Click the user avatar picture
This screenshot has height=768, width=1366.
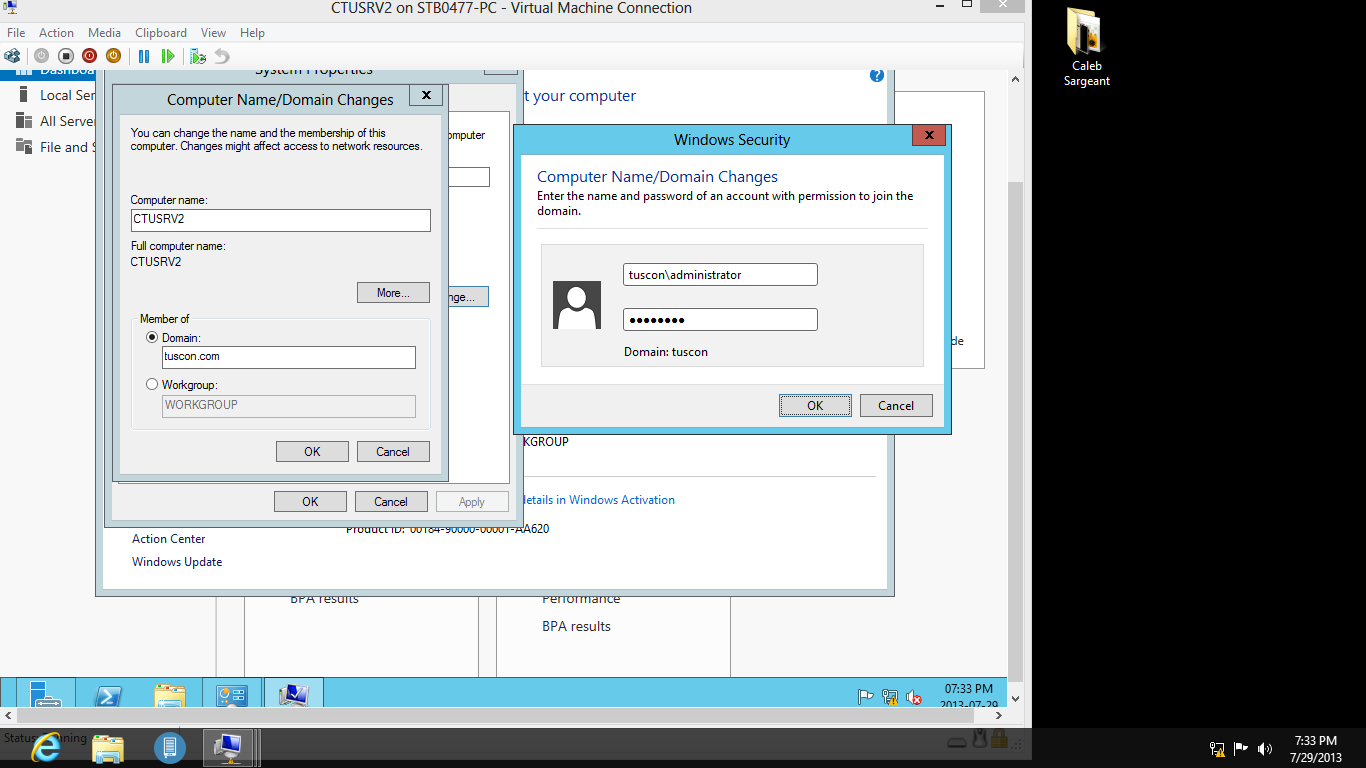[x=577, y=305]
